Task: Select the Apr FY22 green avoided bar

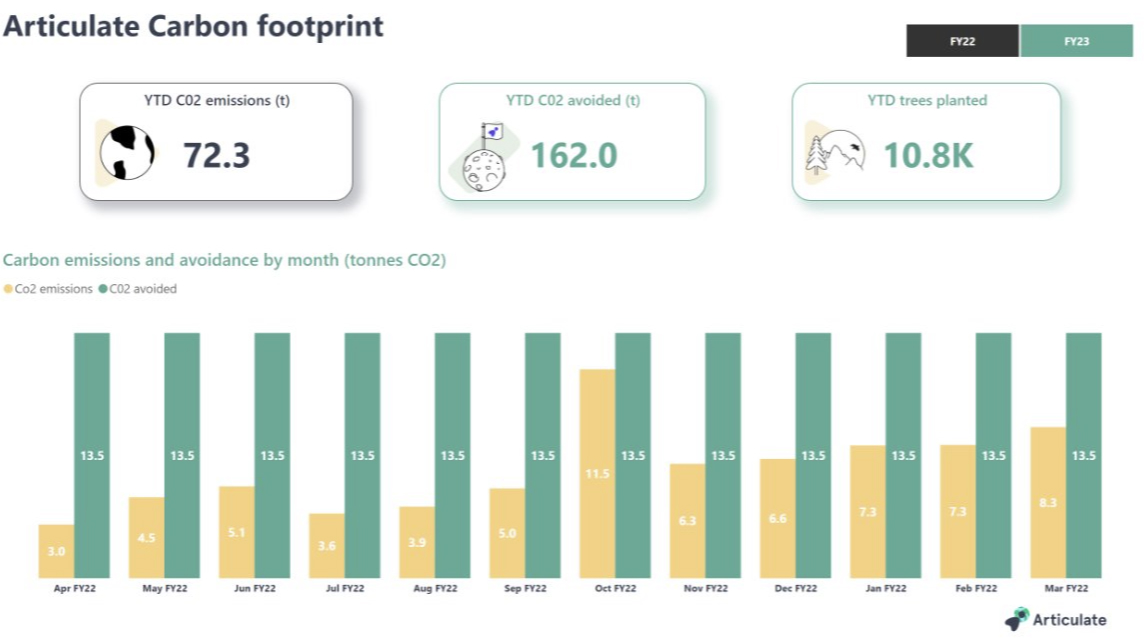Action: pyautogui.click(x=90, y=450)
